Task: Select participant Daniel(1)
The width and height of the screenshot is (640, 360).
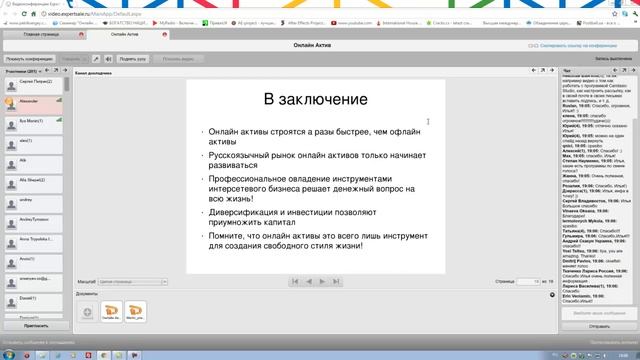Action: click(x=34, y=302)
